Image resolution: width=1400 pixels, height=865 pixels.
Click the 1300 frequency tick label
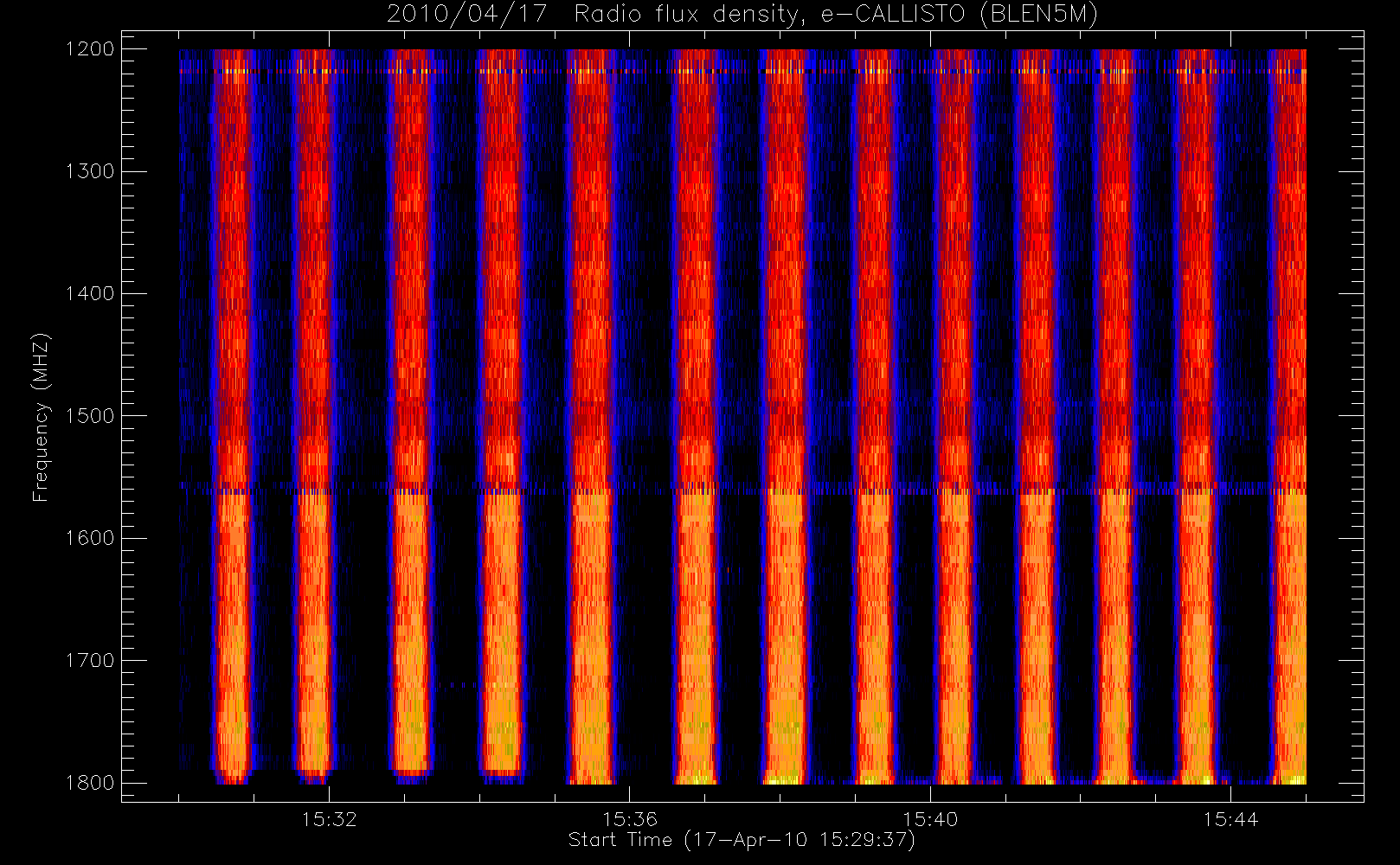coord(90,171)
